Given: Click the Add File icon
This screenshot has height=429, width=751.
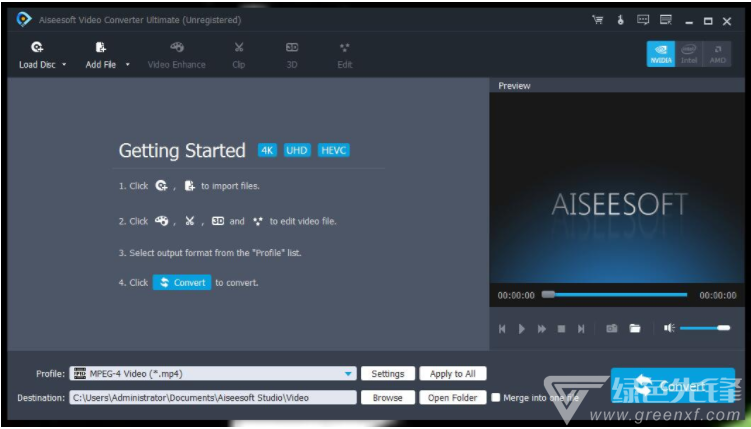Looking at the screenshot, I should pos(100,47).
